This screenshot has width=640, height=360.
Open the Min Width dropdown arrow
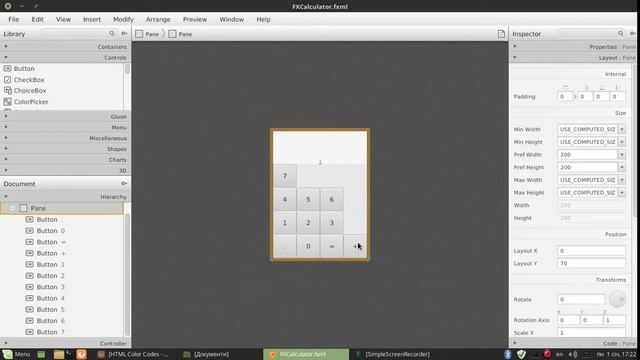point(622,129)
